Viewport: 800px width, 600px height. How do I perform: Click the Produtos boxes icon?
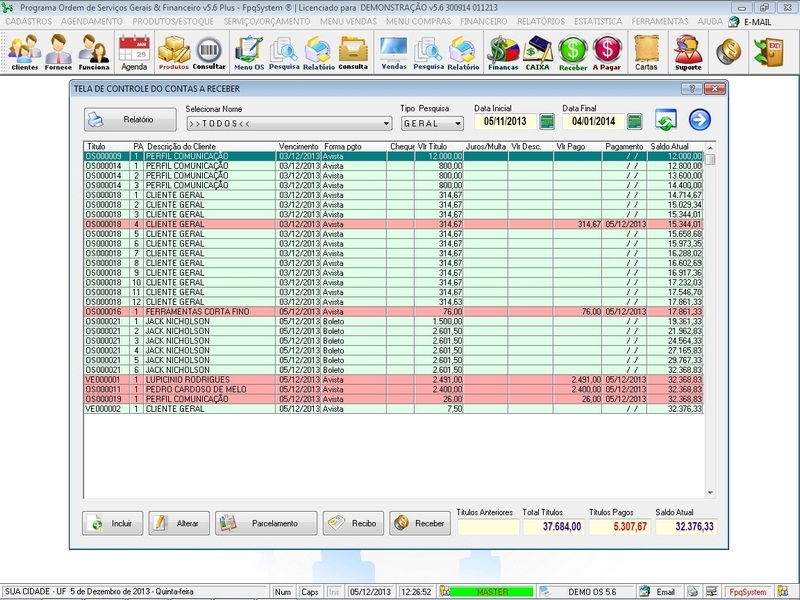coord(174,52)
